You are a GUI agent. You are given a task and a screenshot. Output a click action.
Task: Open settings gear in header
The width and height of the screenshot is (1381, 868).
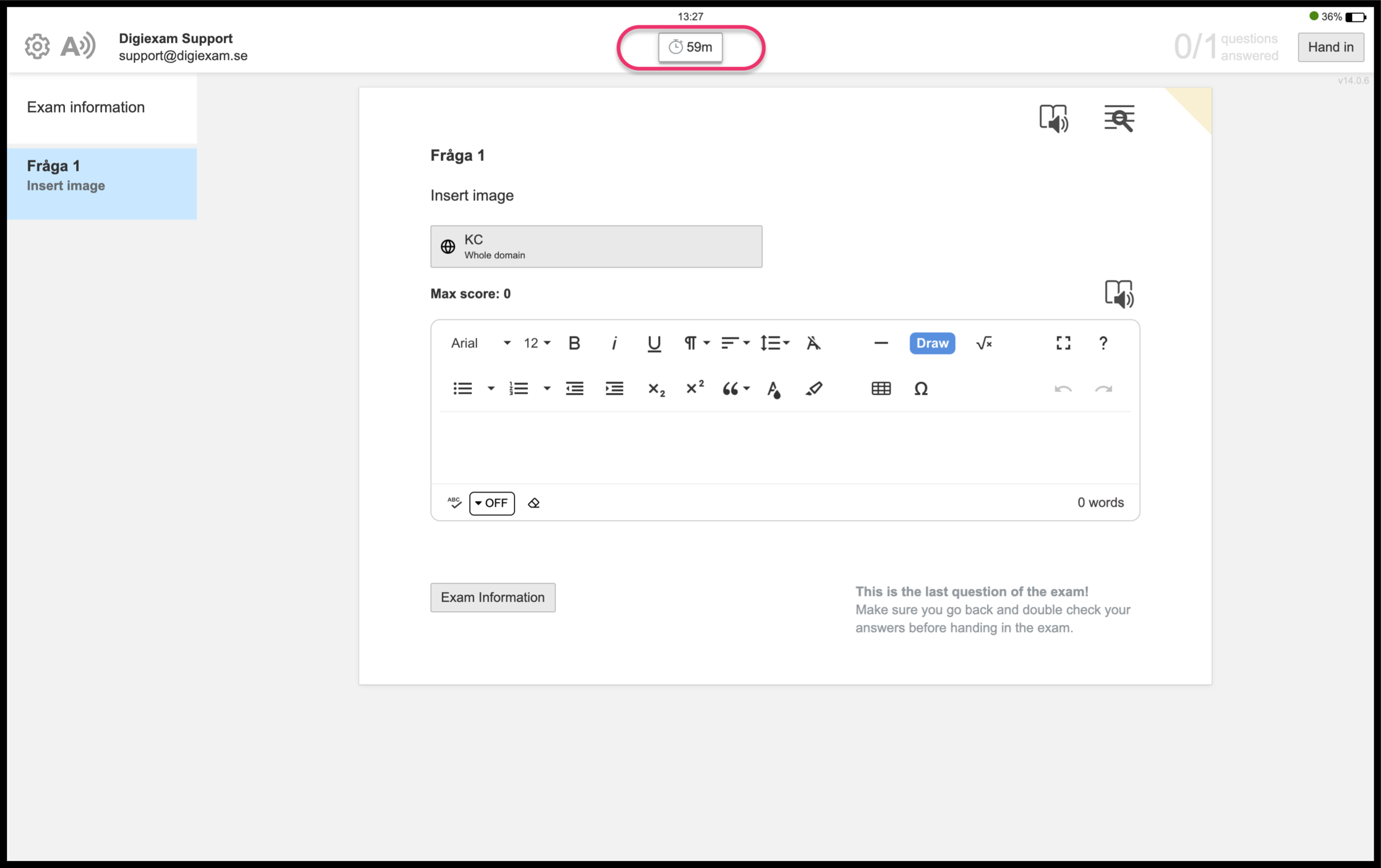pyautogui.click(x=37, y=47)
